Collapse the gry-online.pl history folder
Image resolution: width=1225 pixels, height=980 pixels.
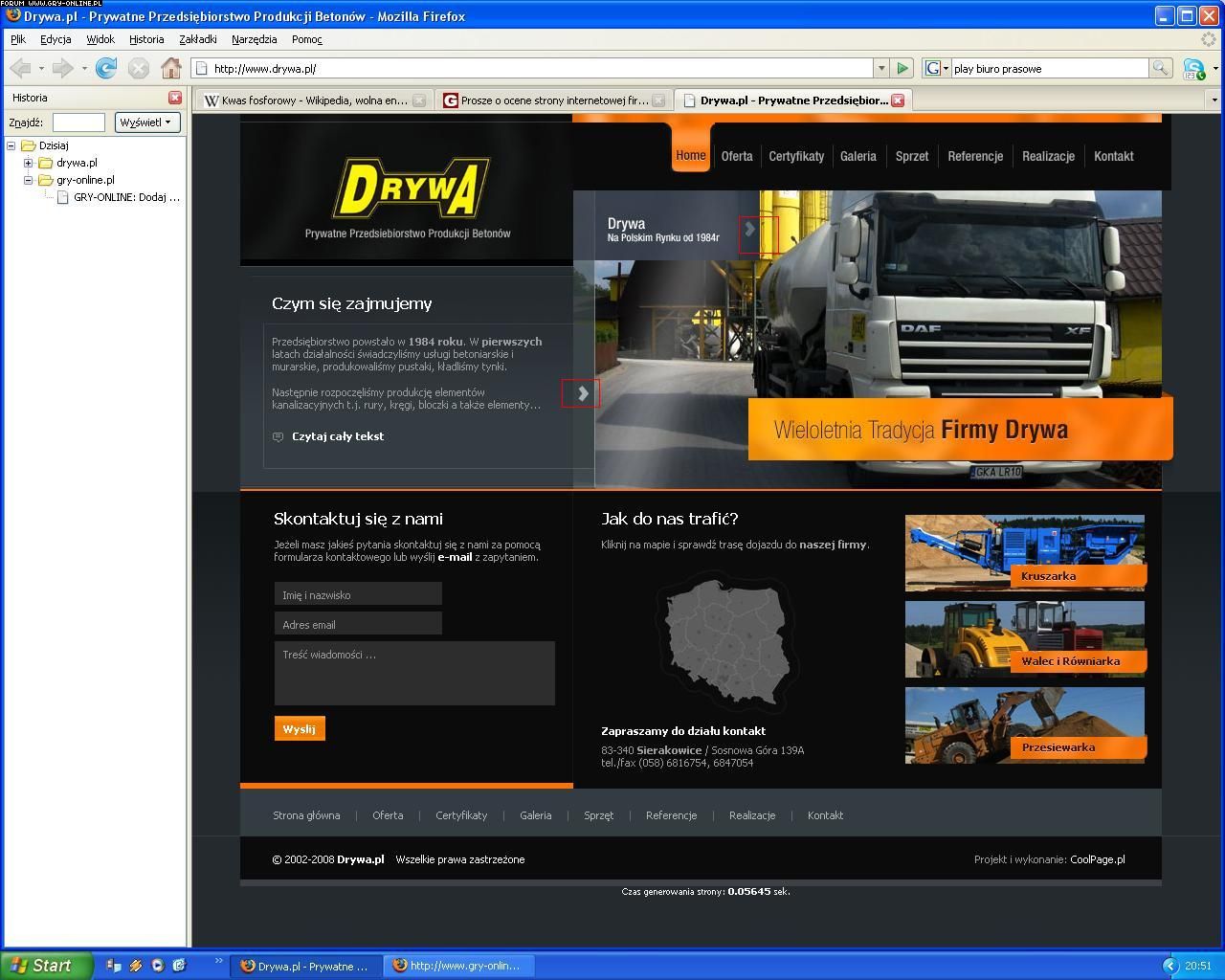click(28, 180)
